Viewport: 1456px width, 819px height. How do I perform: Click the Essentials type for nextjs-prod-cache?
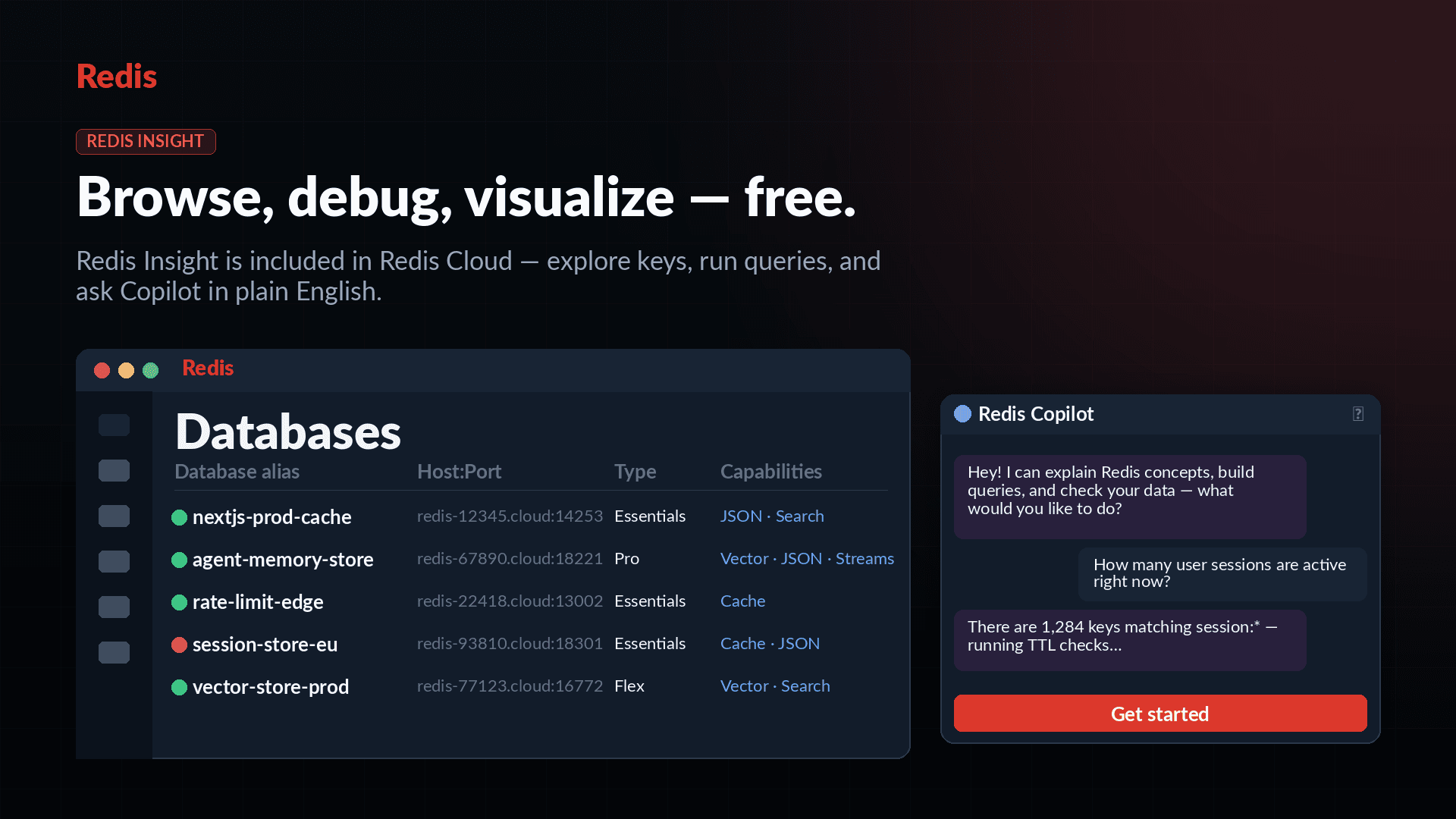click(x=650, y=516)
